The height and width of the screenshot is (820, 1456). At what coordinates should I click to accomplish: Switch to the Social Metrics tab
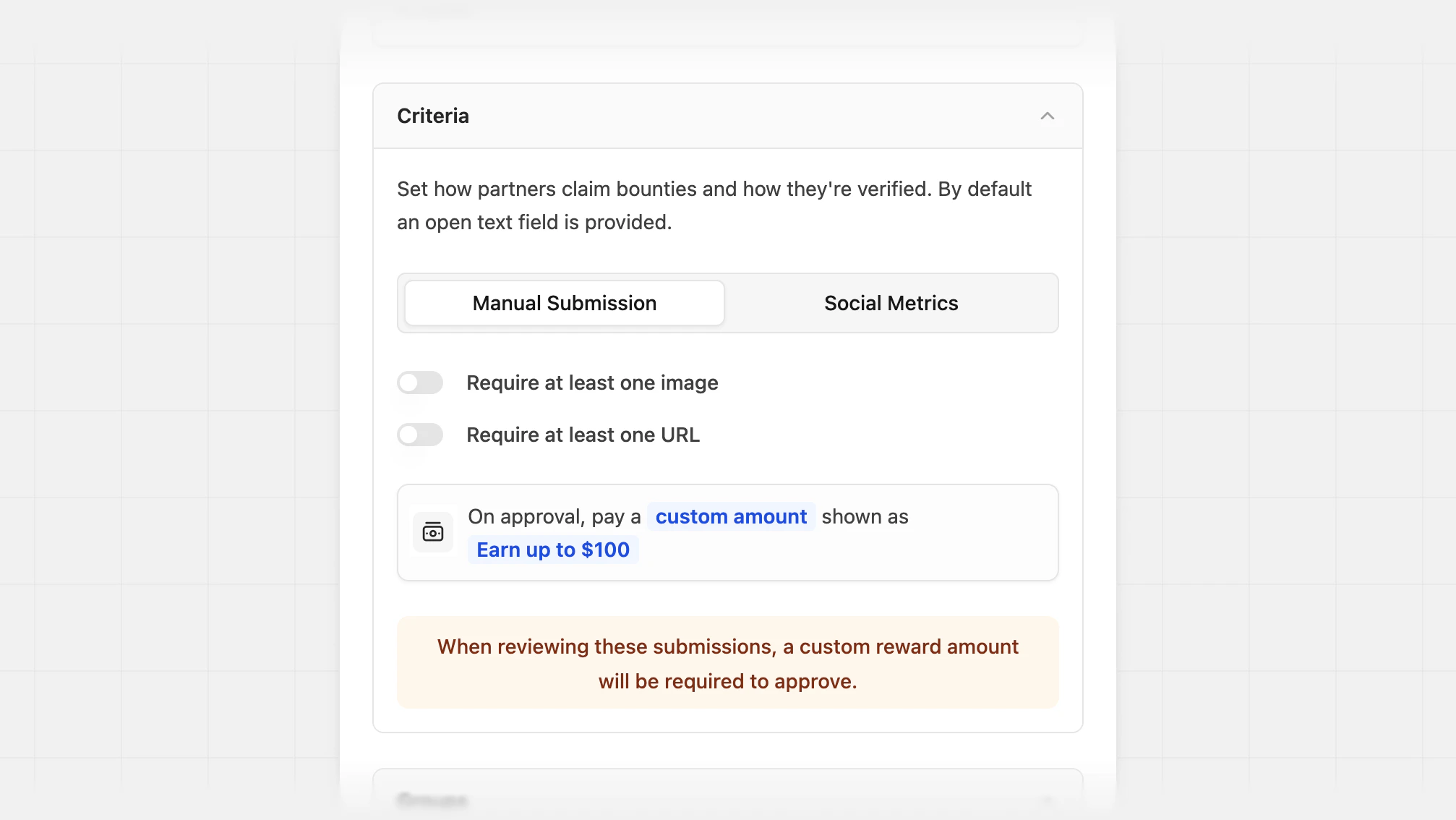(890, 303)
